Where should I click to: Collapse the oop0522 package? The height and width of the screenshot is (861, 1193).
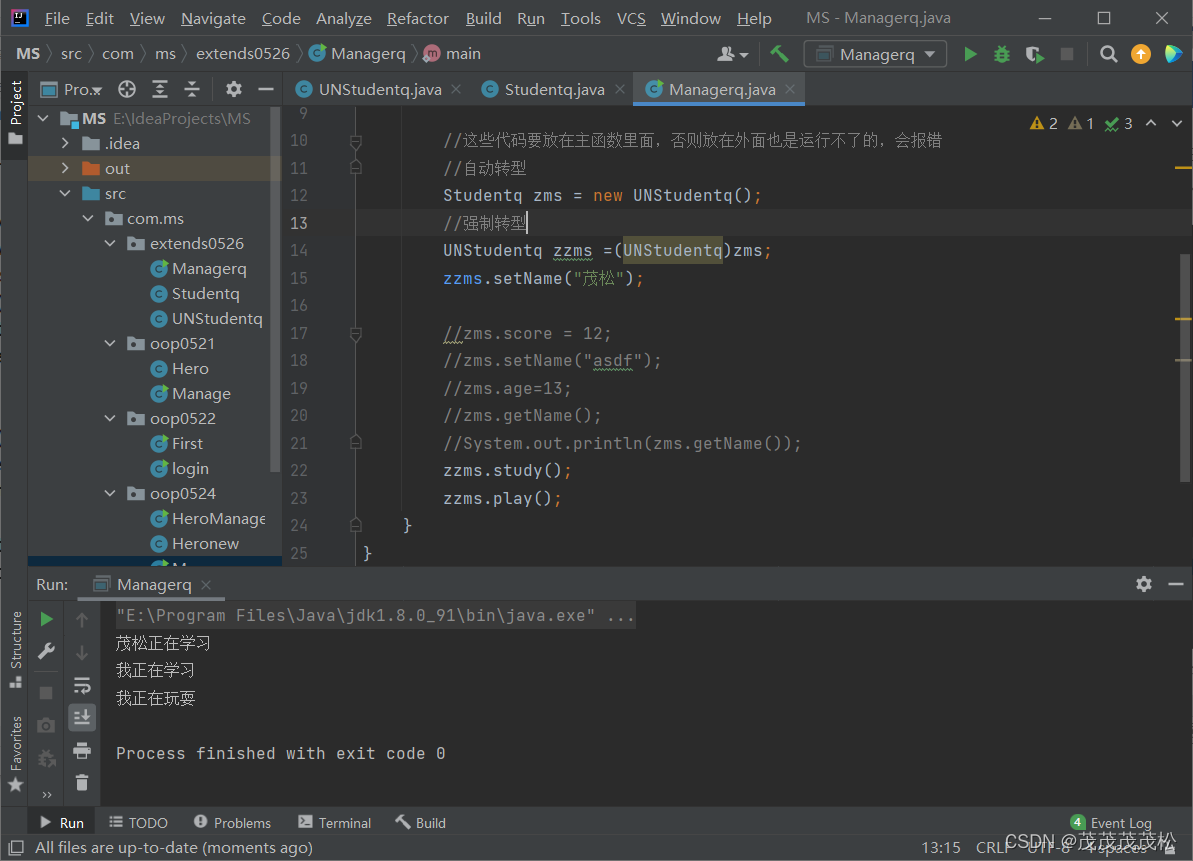tap(110, 418)
